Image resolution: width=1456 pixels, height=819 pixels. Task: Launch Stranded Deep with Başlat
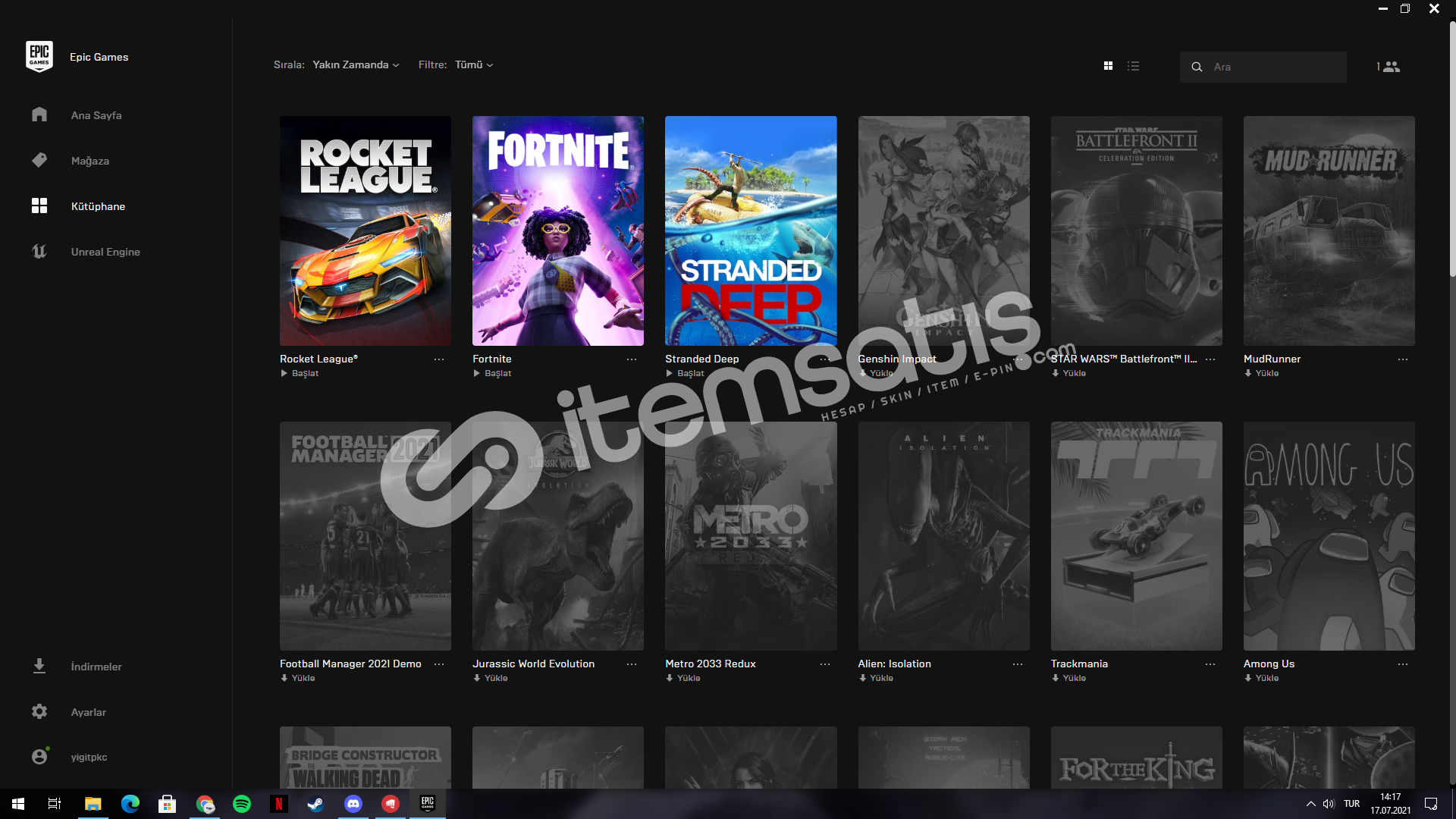[685, 373]
